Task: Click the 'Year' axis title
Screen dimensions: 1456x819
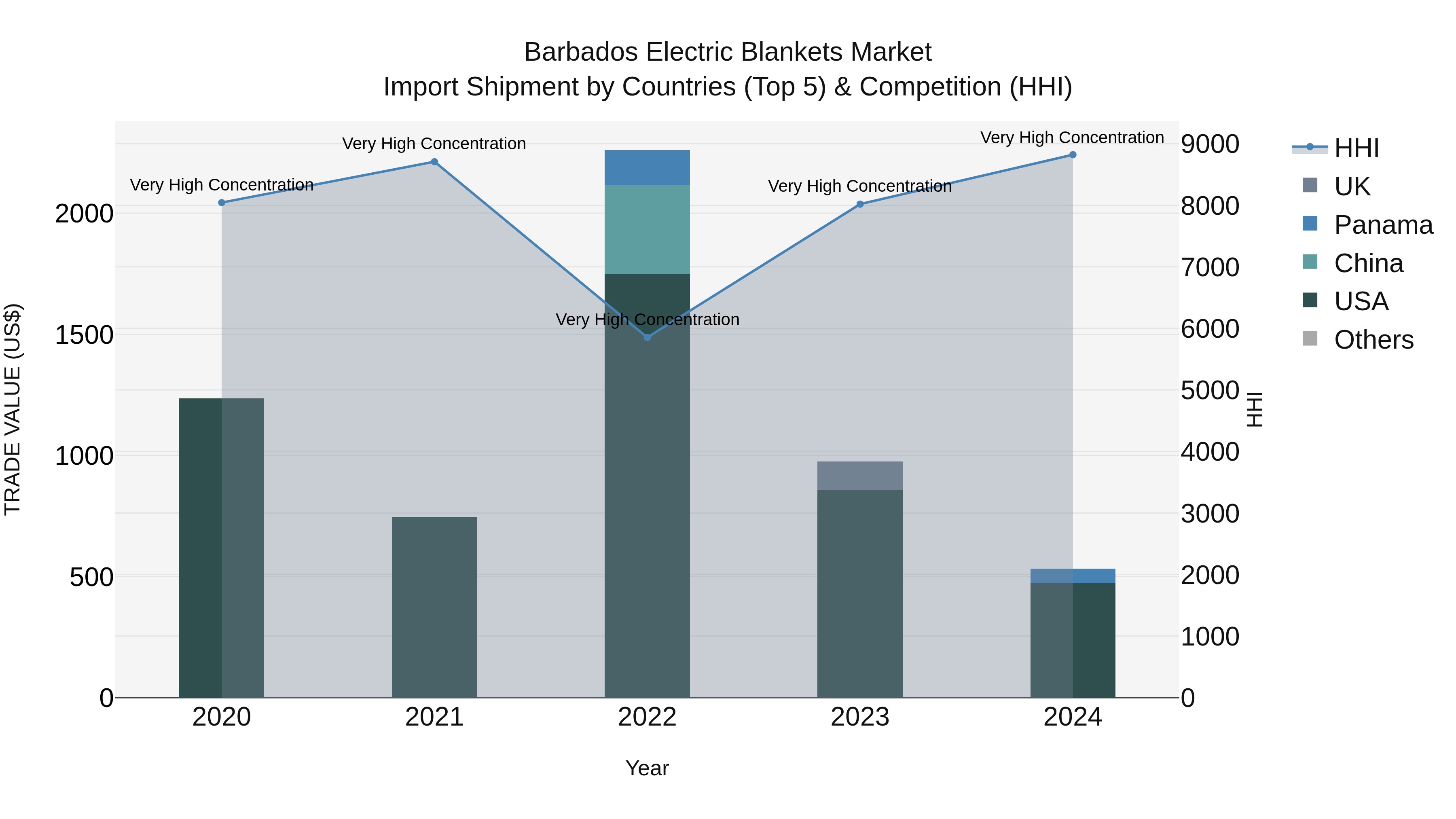Action: tap(647, 769)
